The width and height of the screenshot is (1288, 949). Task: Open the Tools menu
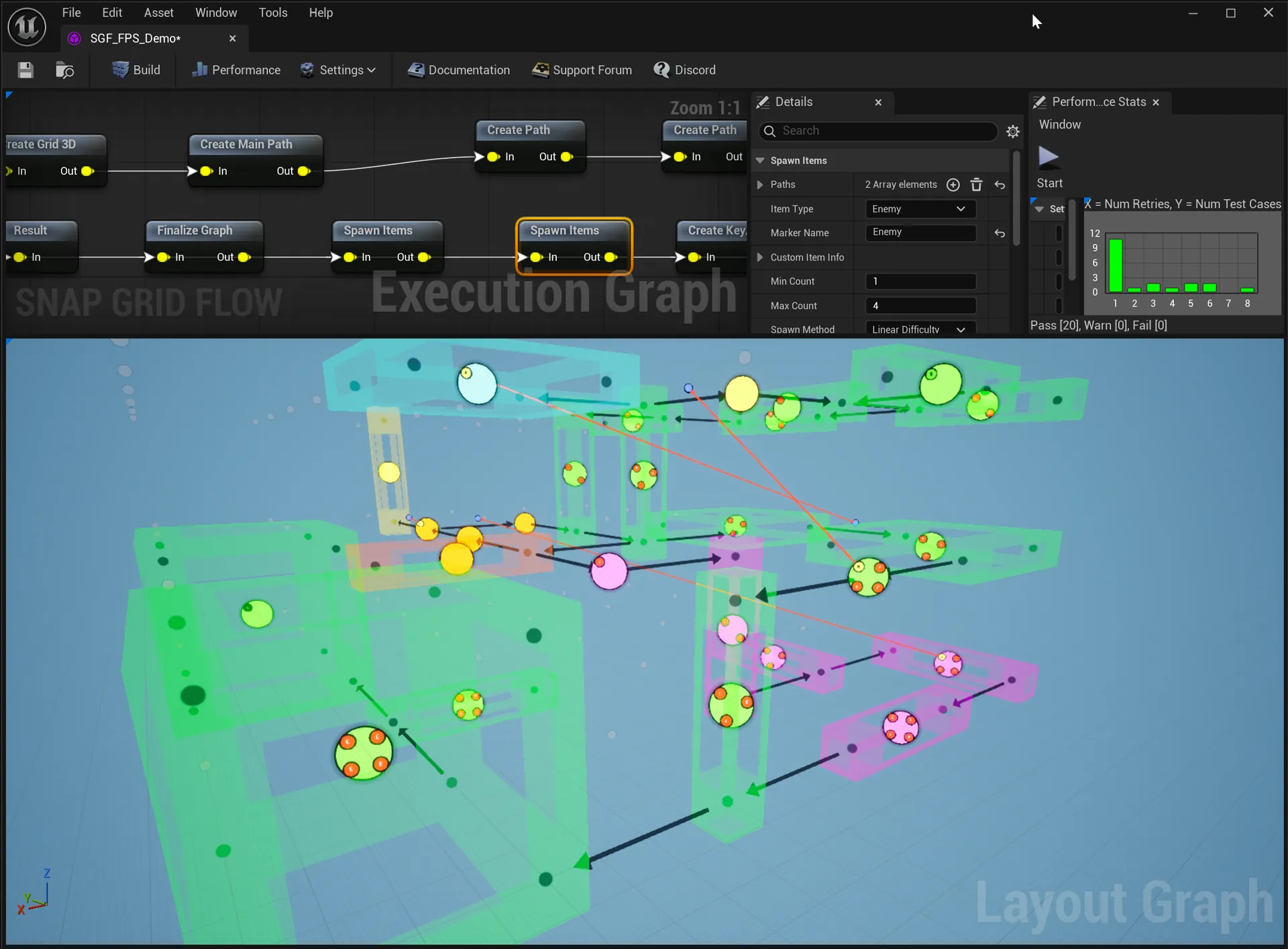pos(273,13)
